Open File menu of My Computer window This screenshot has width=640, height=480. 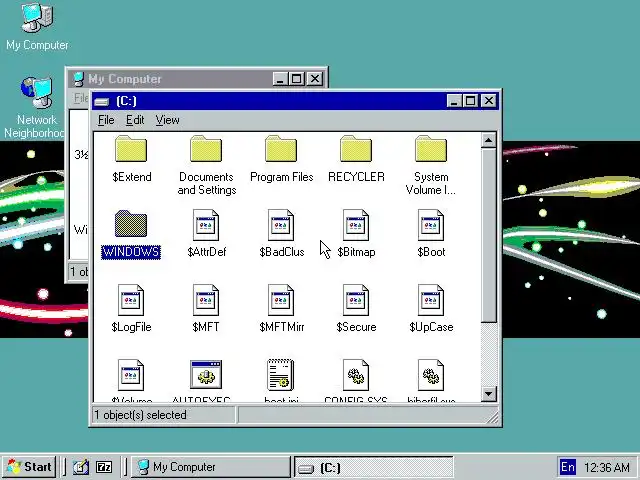click(81, 98)
